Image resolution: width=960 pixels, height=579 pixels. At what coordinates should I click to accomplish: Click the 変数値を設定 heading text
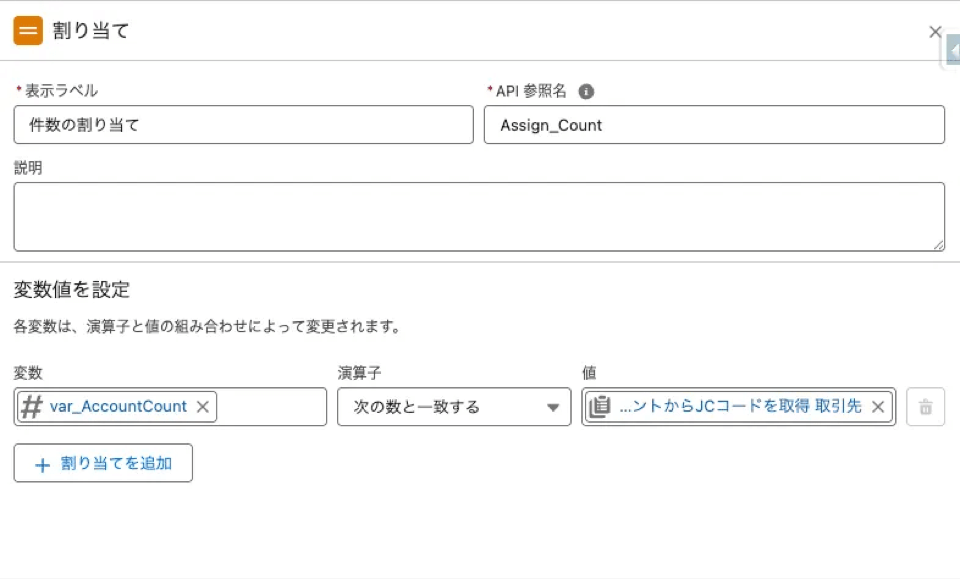point(72,289)
